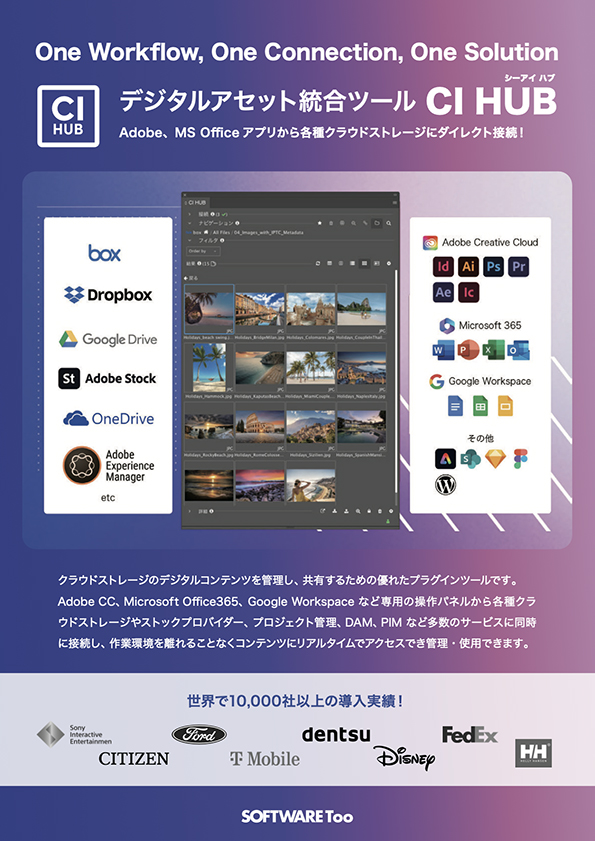Click the lock icon in details row

[x=369, y=511]
